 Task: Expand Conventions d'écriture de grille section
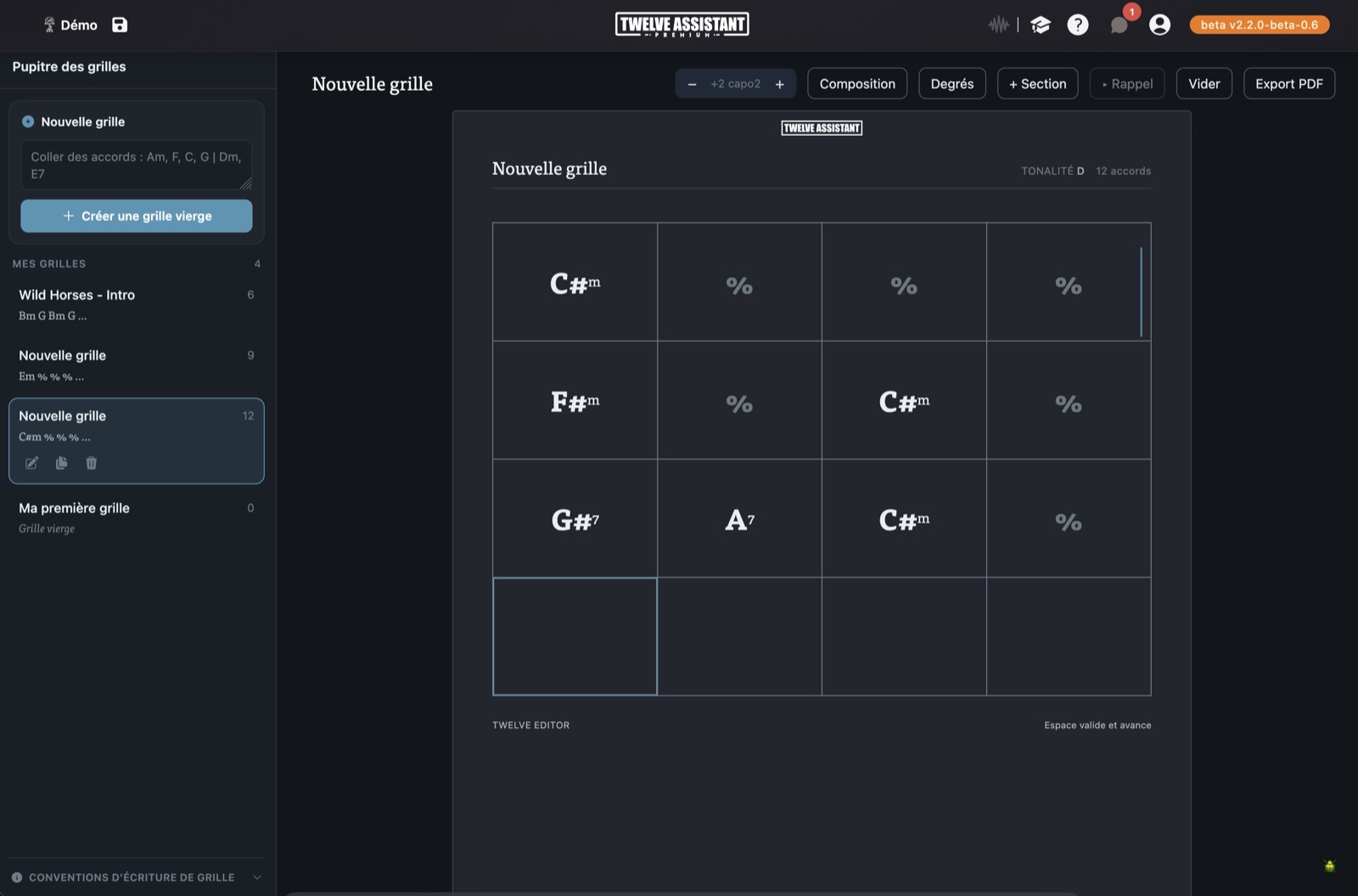coord(137,877)
